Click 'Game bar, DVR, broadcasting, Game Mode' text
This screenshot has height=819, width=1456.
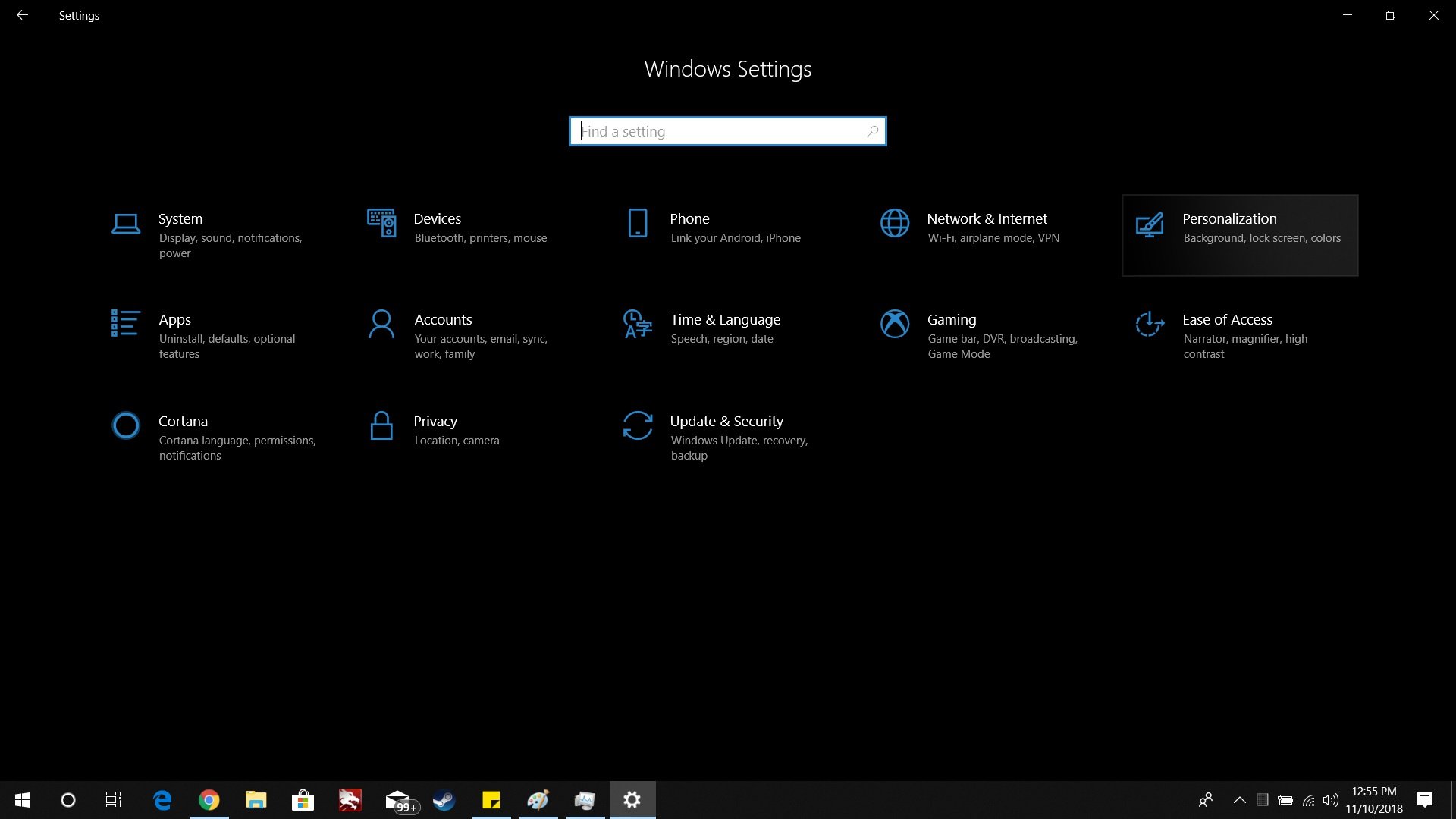point(1003,347)
